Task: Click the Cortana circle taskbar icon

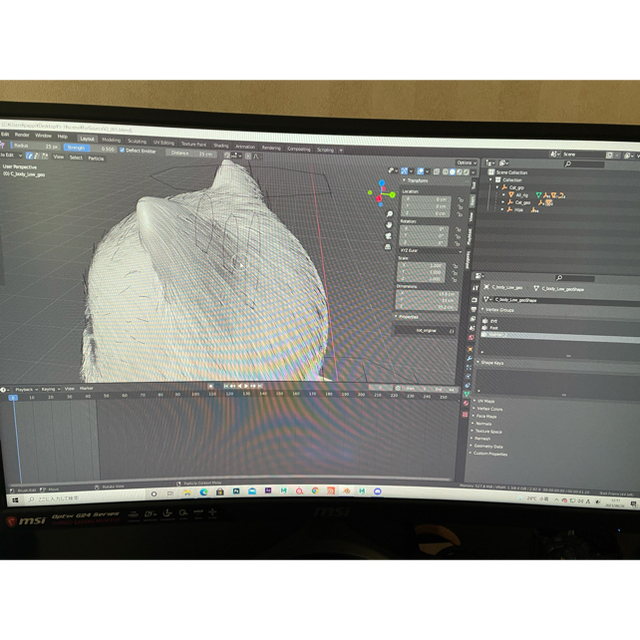Action: tap(154, 494)
